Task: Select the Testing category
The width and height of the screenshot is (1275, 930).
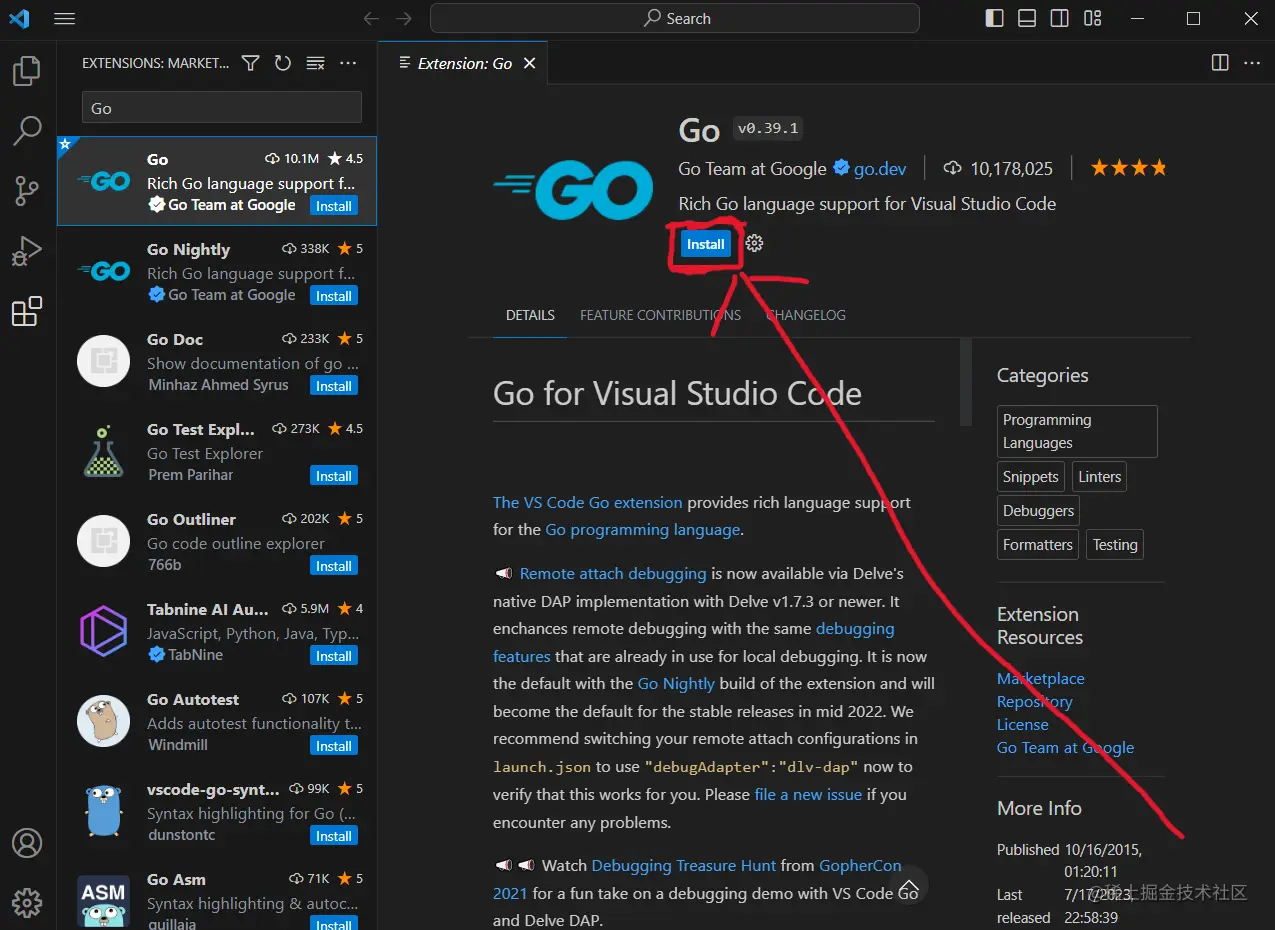Action: (1115, 545)
